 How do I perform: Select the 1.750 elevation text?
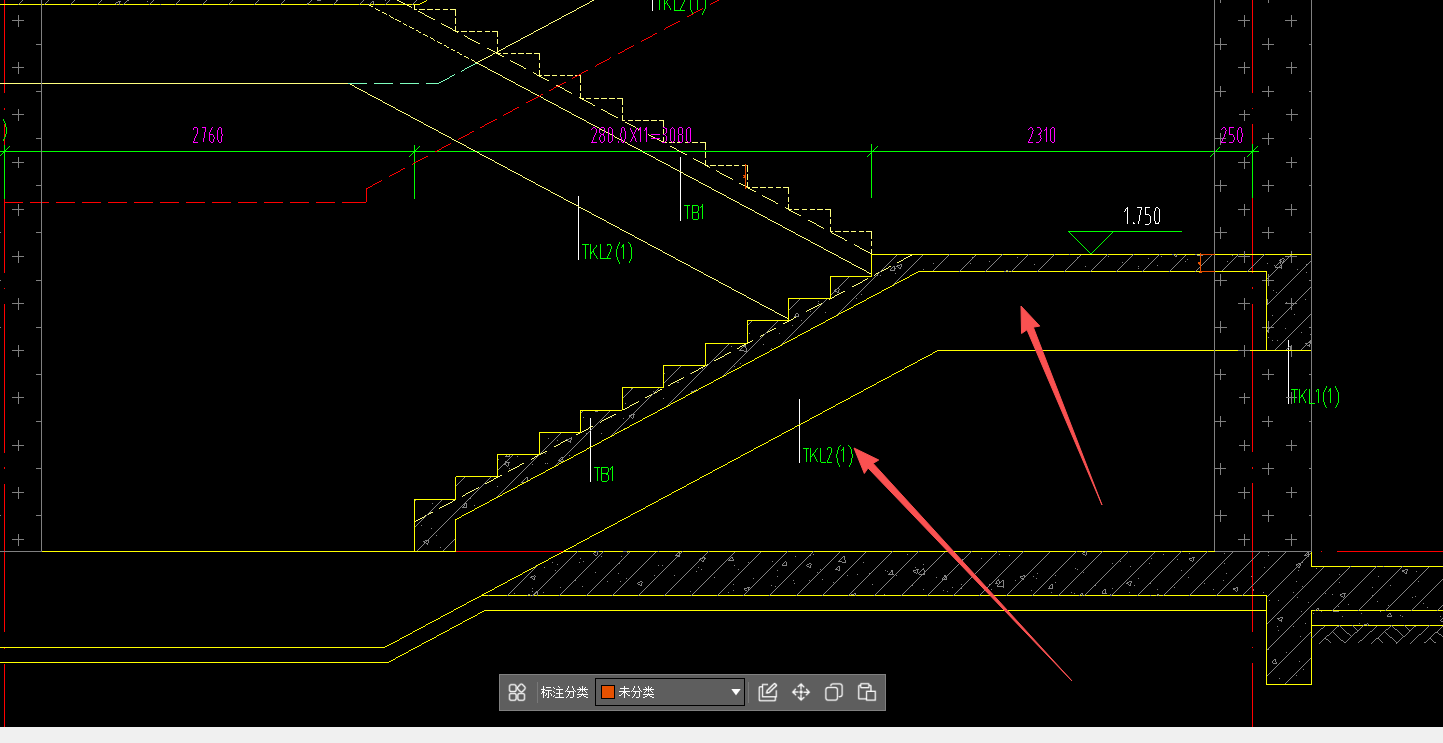1142,217
